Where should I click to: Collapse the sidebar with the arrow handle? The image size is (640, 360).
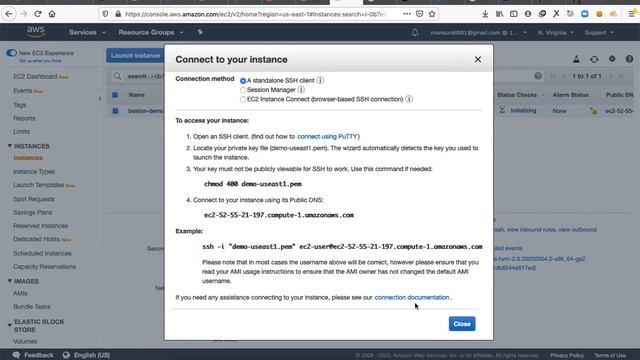[100, 98]
